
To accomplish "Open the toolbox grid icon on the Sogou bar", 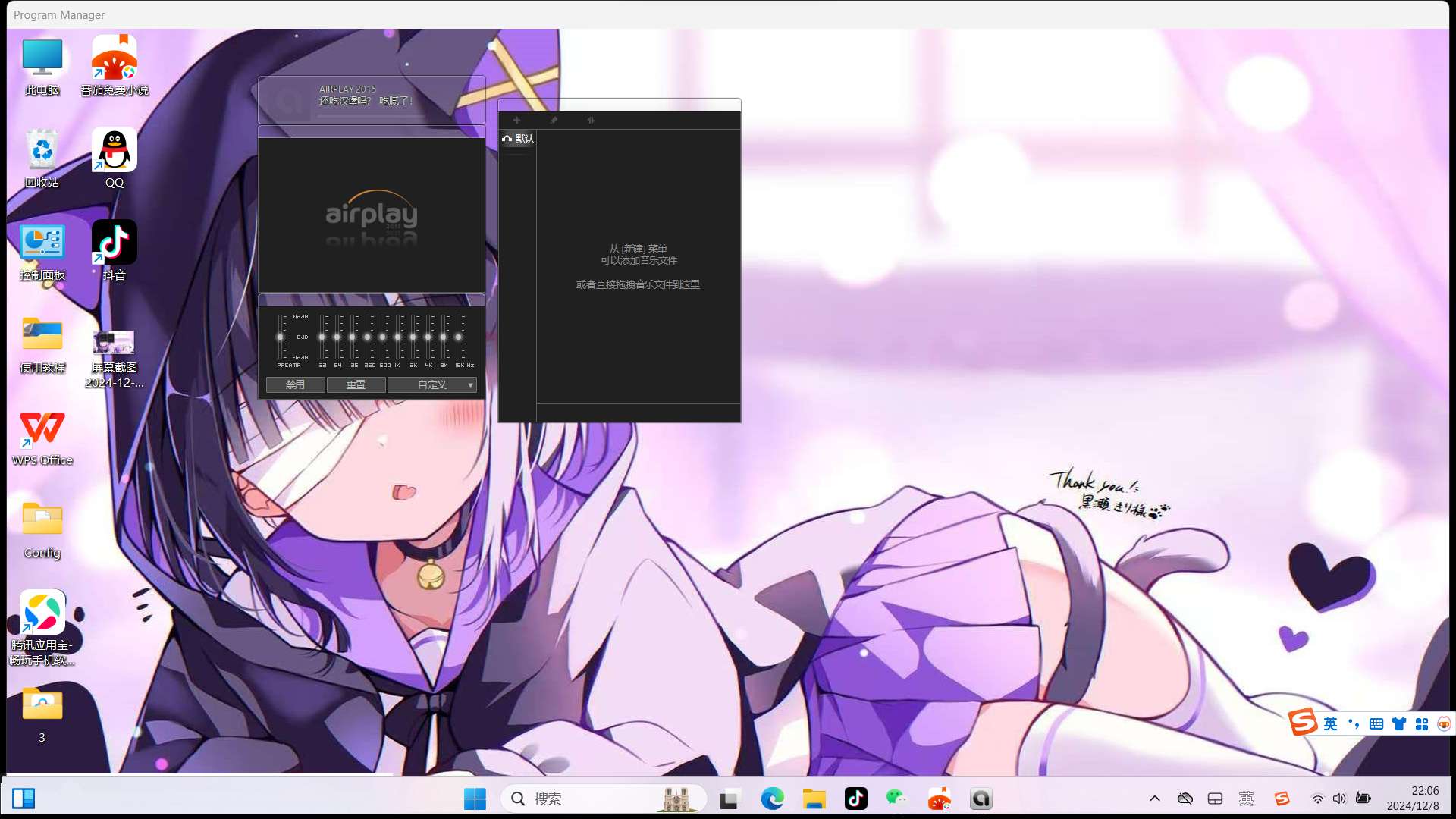I will [1422, 724].
